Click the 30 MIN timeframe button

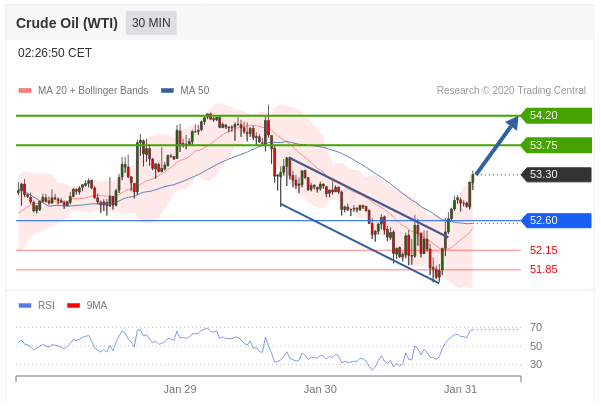pyautogui.click(x=151, y=23)
